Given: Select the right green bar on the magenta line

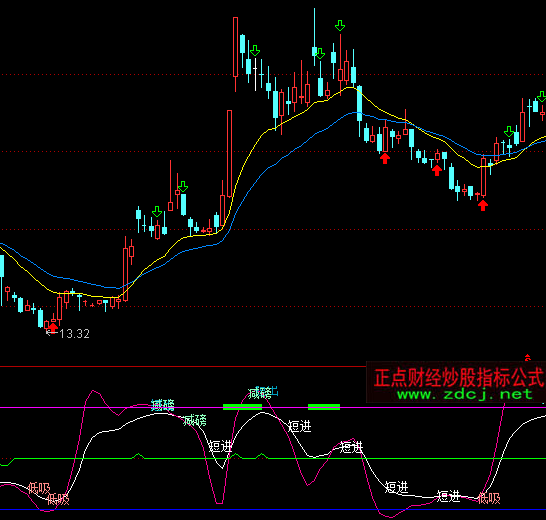Looking at the screenshot, I should [x=324, y=406].
